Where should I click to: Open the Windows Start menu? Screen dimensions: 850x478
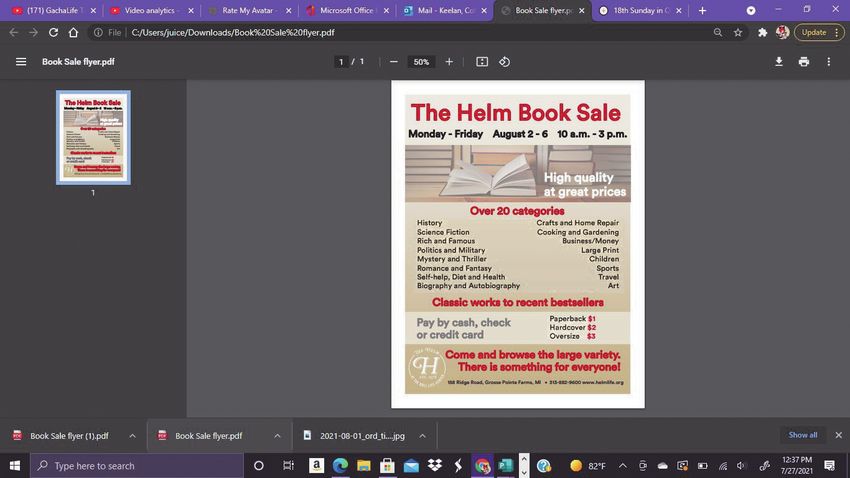pos(15,466)
